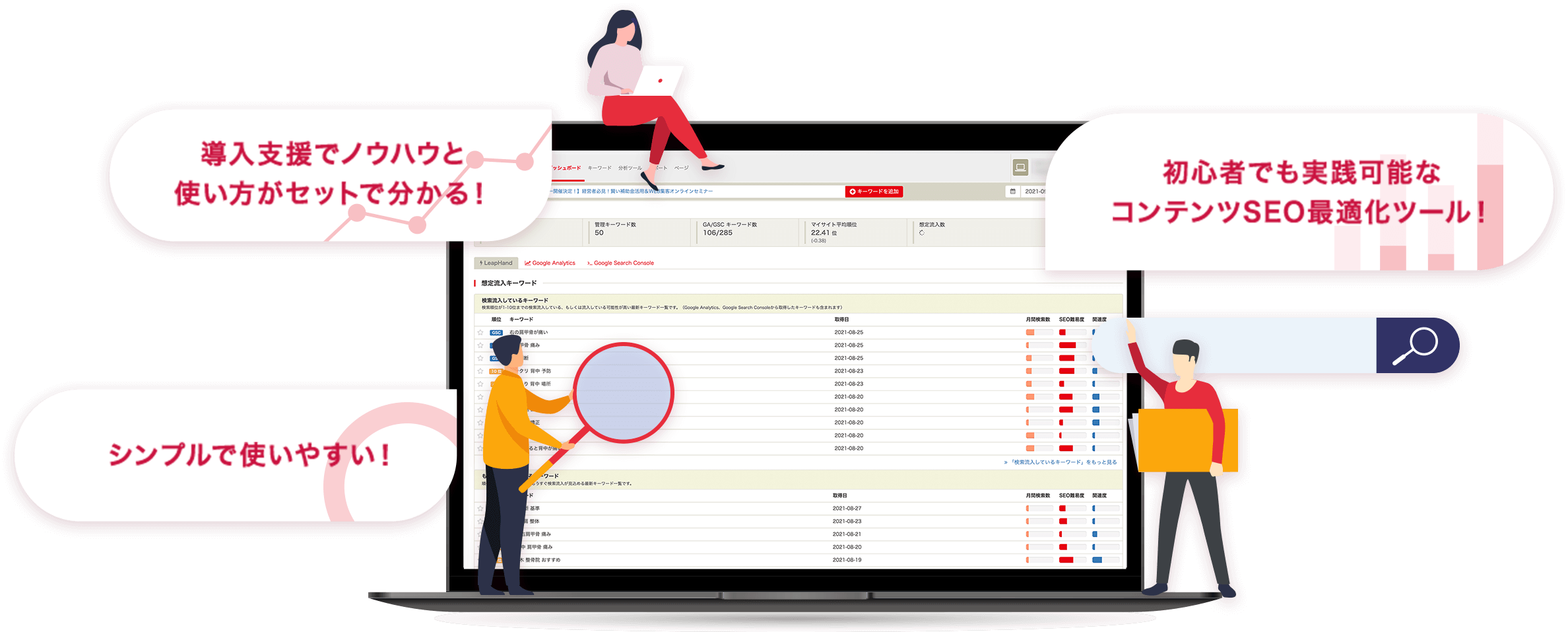This screenshot has height=632, width=1568.
Task: Toggle star on the 背中 場所 row
Action: (480, 384)
